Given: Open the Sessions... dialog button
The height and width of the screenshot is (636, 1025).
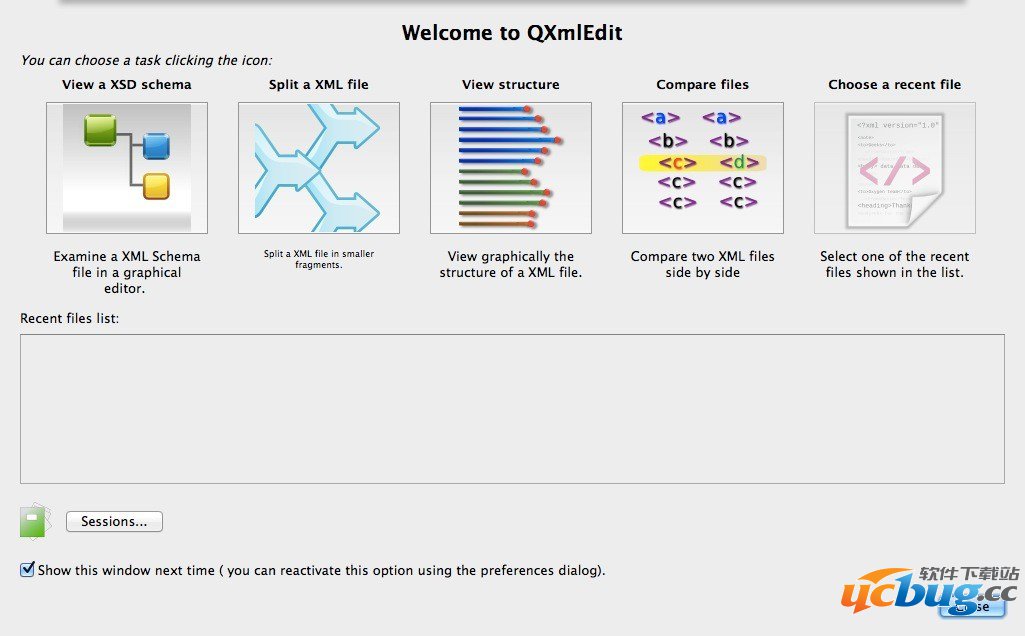Looking at the screenshot, I should click(114, 521).
